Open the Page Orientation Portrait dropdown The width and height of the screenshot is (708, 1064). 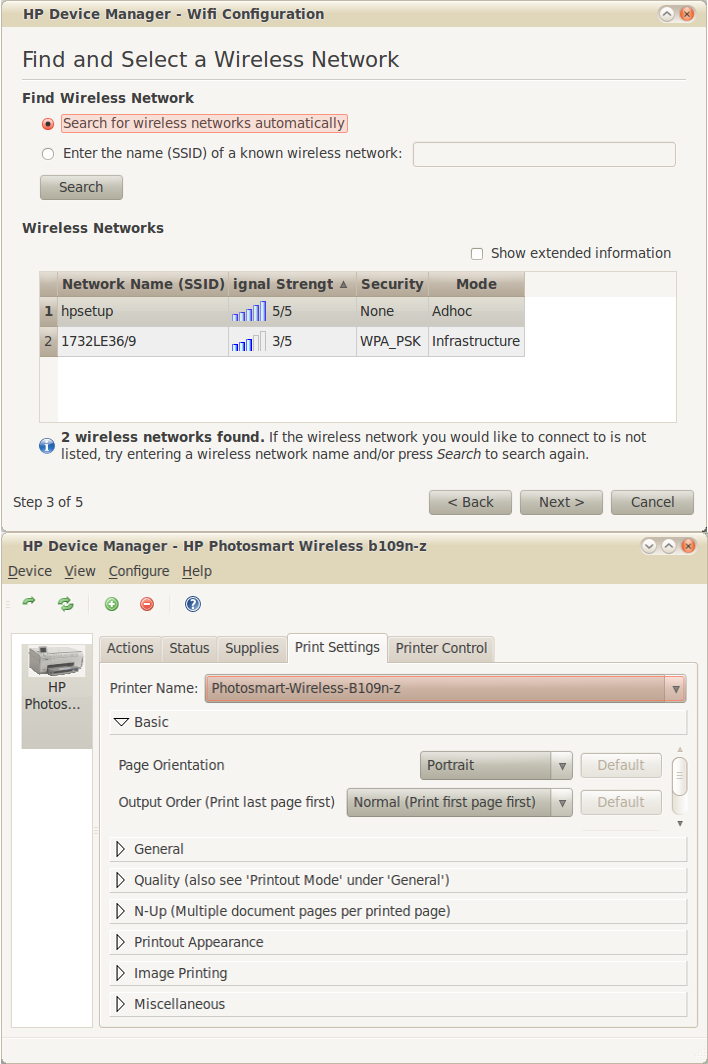[496, 765]
